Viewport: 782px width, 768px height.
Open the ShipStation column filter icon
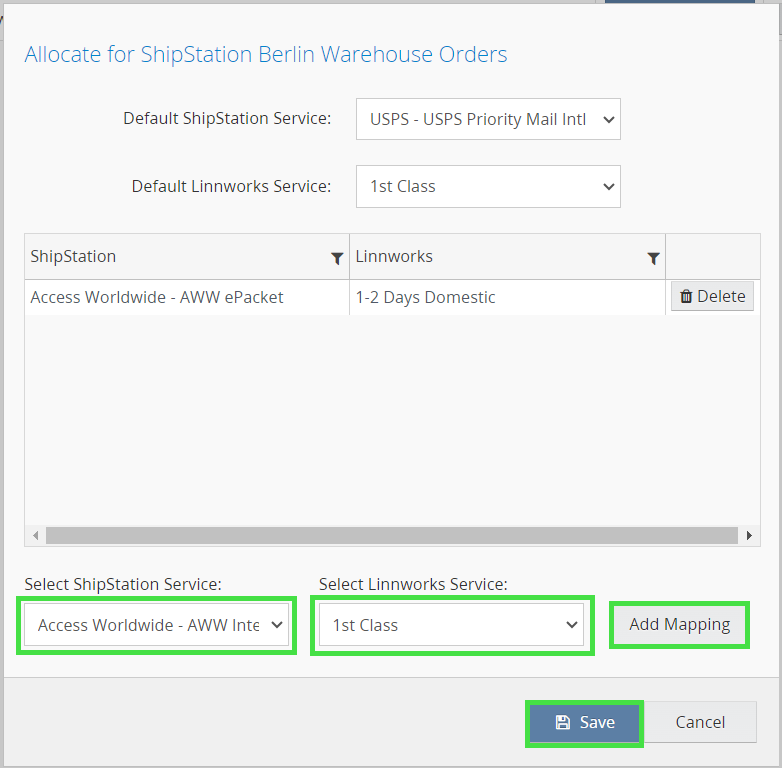337,258
